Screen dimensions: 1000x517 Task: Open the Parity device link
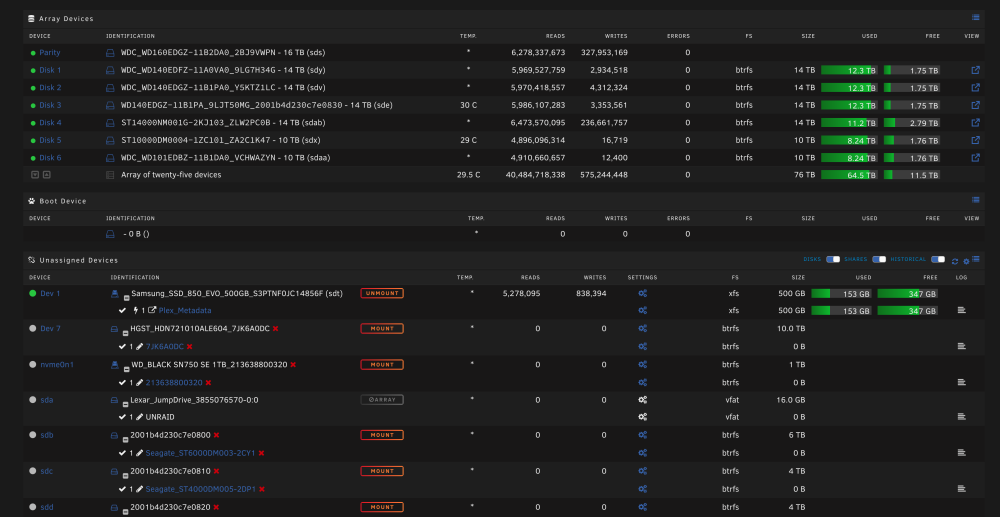coord(50,53)
